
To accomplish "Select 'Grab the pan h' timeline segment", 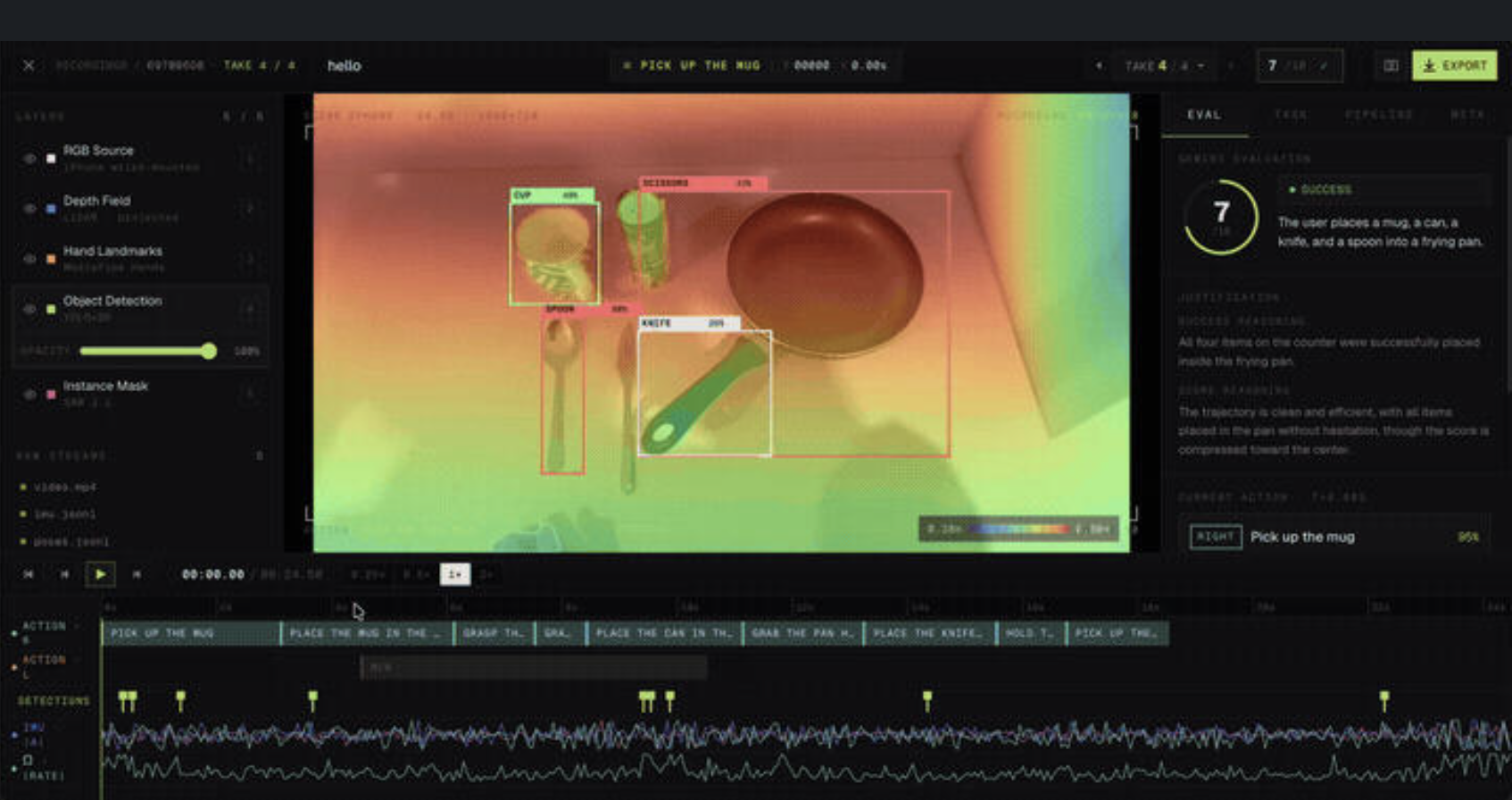I will [x=802, y=633].
